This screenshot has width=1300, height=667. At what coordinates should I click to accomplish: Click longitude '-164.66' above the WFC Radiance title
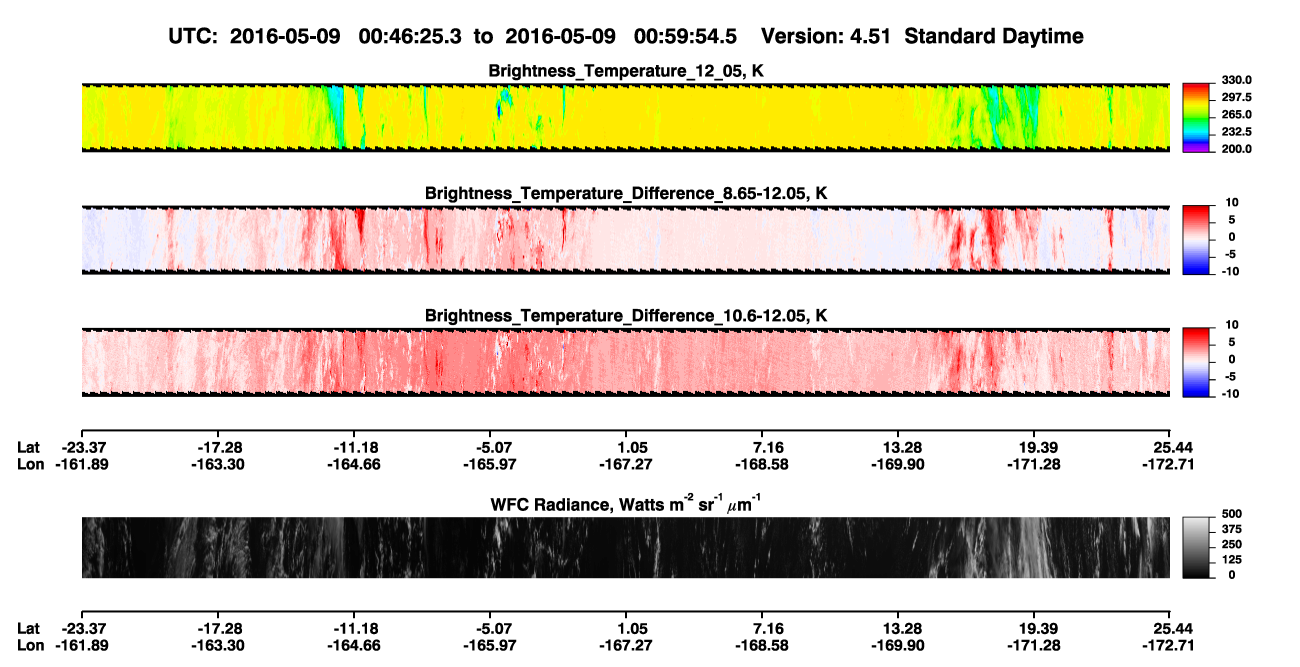click(356, 464)
